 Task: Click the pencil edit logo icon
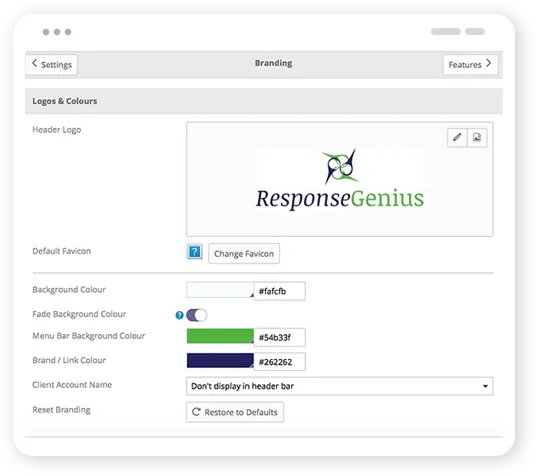(x=457, y=137)
